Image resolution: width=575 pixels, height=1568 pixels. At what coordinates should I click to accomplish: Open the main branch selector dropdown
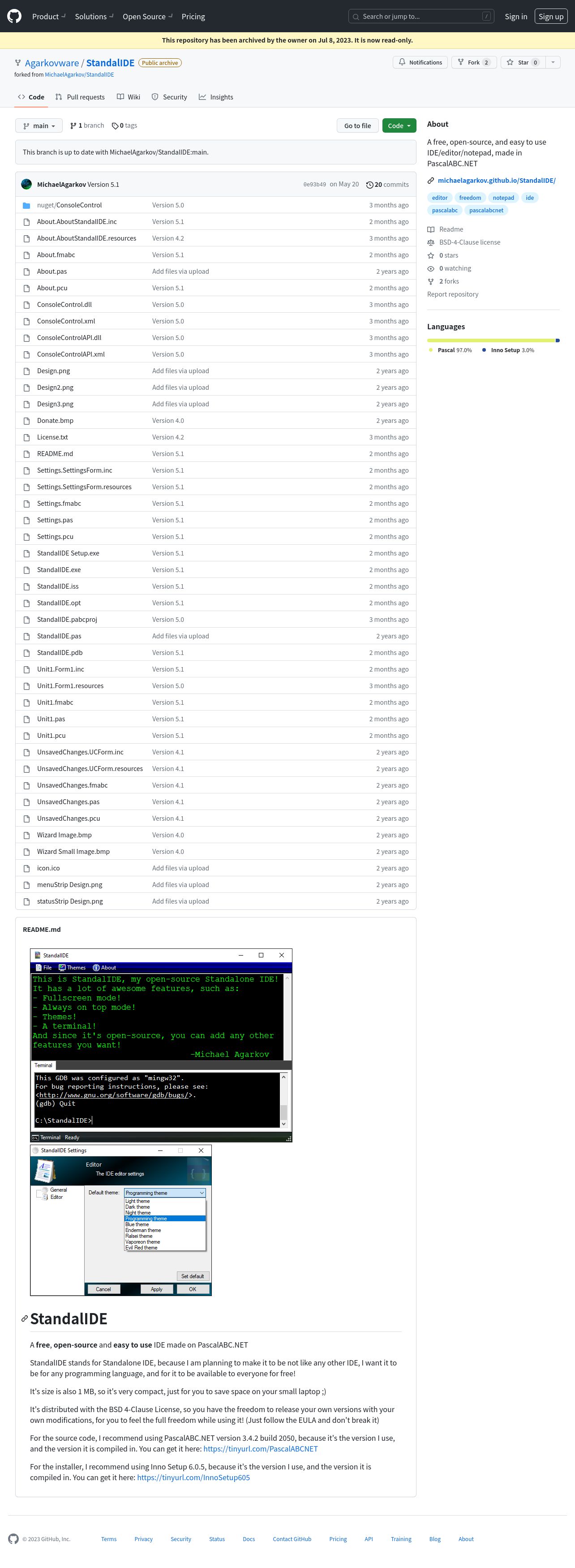[39, 125]
